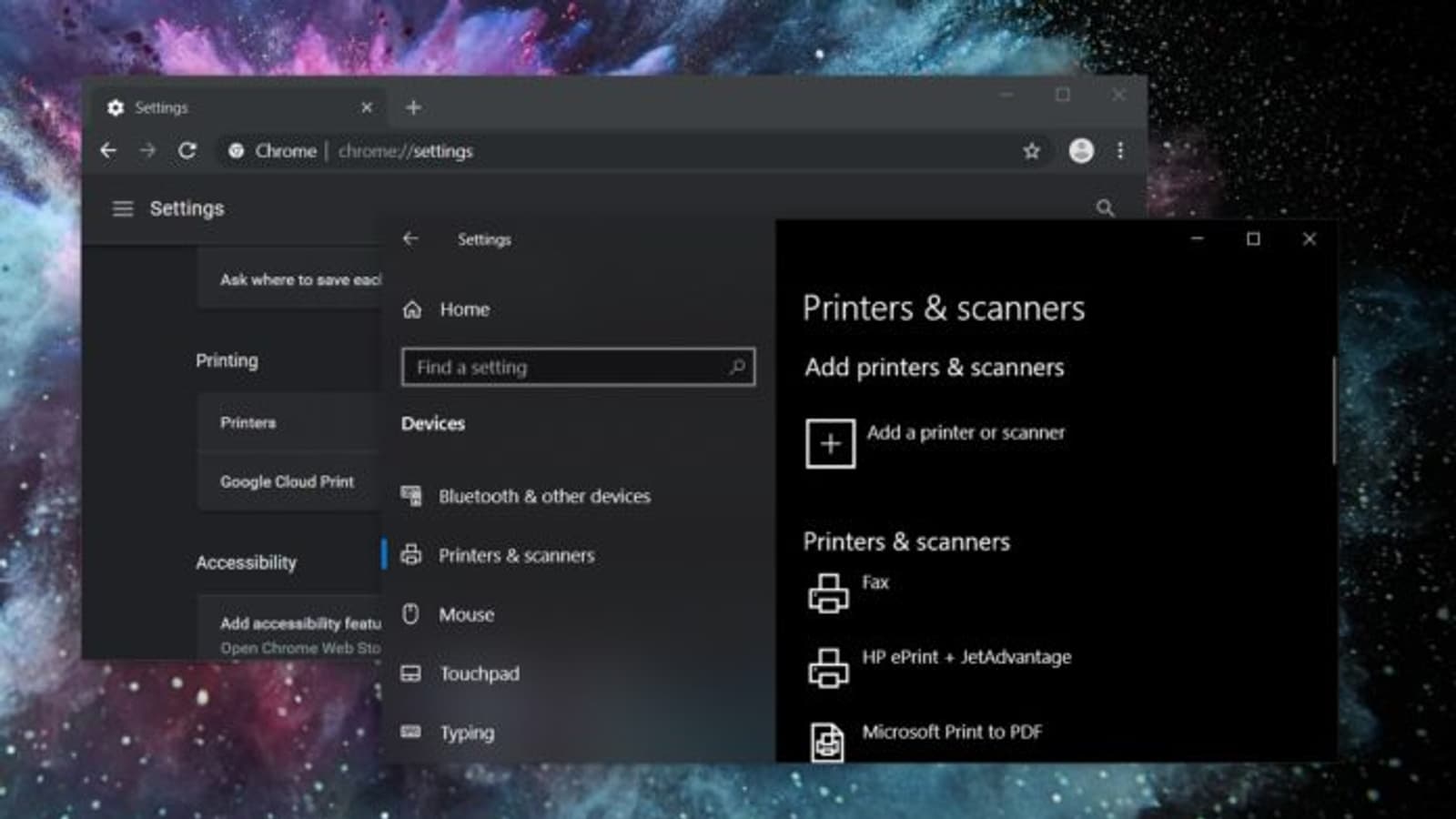Minimize the Windows Settings window

tap(1198, 238)
